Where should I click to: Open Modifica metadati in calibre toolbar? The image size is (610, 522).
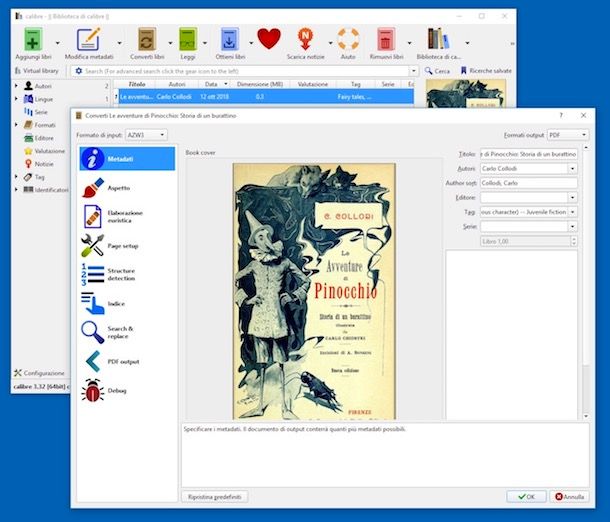click(x=89, y=39)
